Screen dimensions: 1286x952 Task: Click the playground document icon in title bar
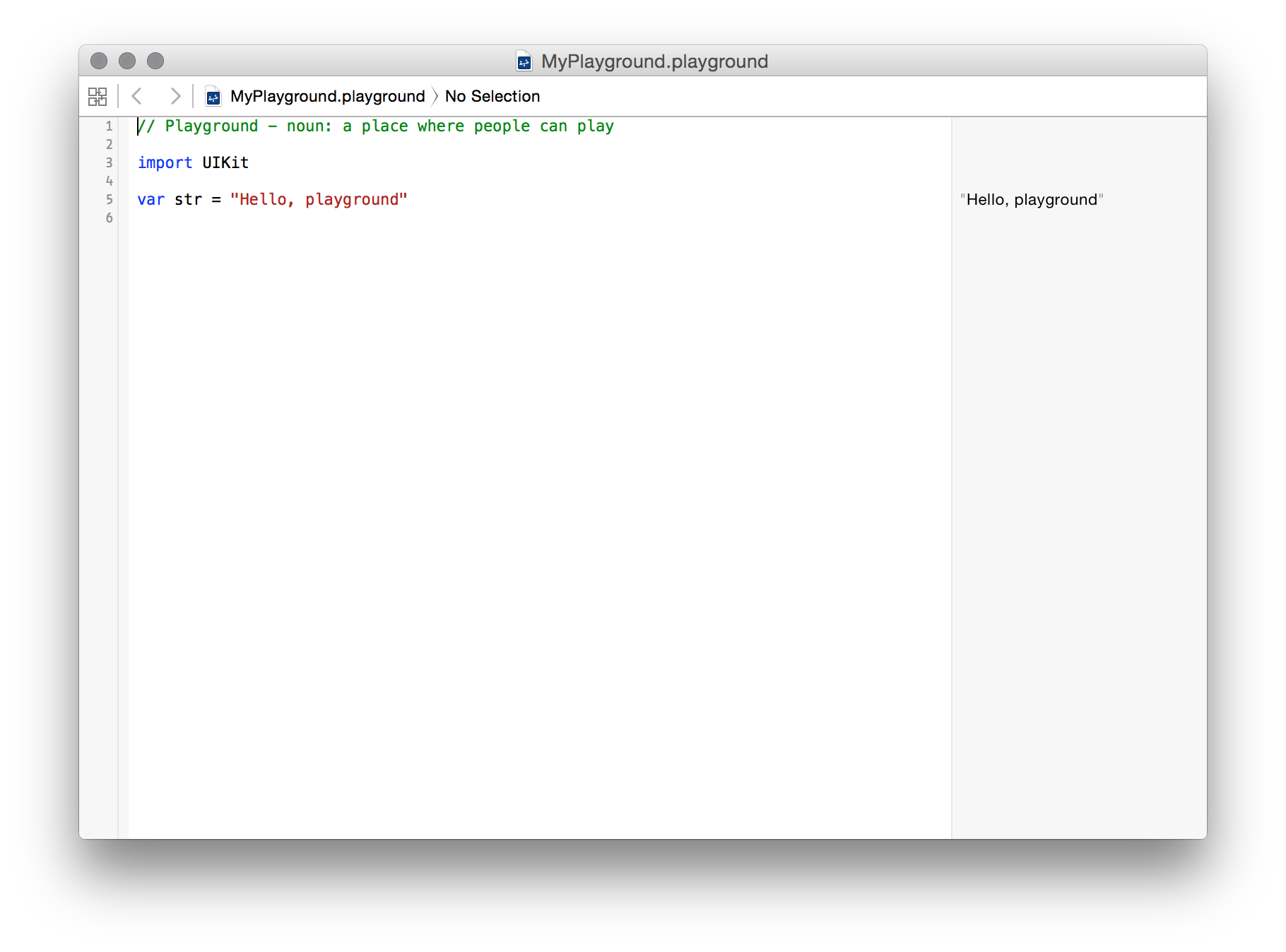click(x=524, y=61)
